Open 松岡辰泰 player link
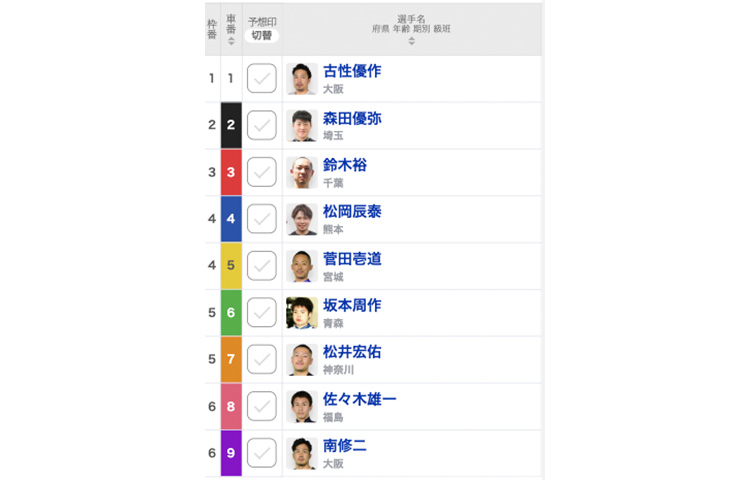The width and height of the screenshot is (750, 480). [x=352, y=211]
